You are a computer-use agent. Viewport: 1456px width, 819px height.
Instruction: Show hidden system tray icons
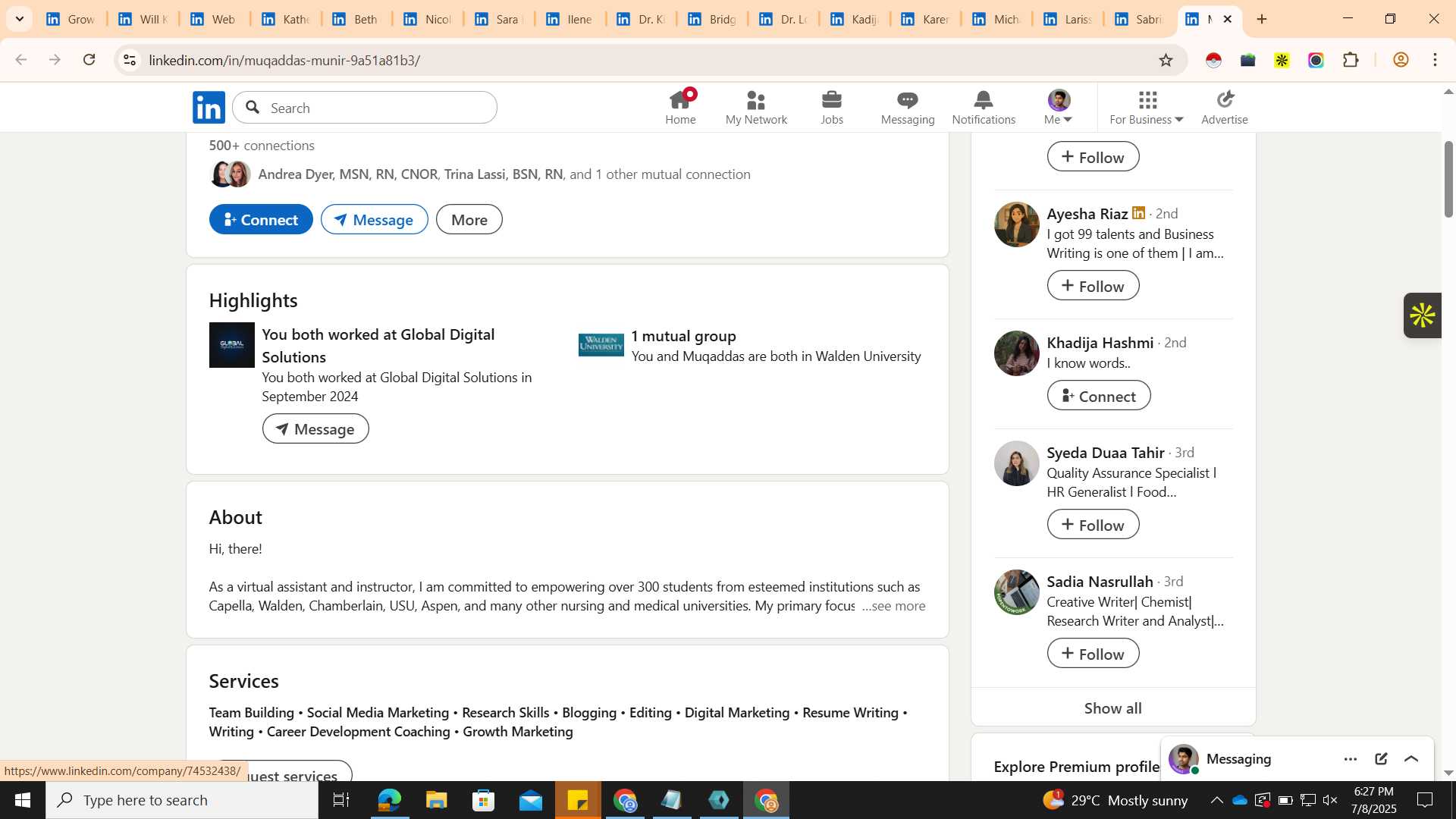[x=1216, y=800]
